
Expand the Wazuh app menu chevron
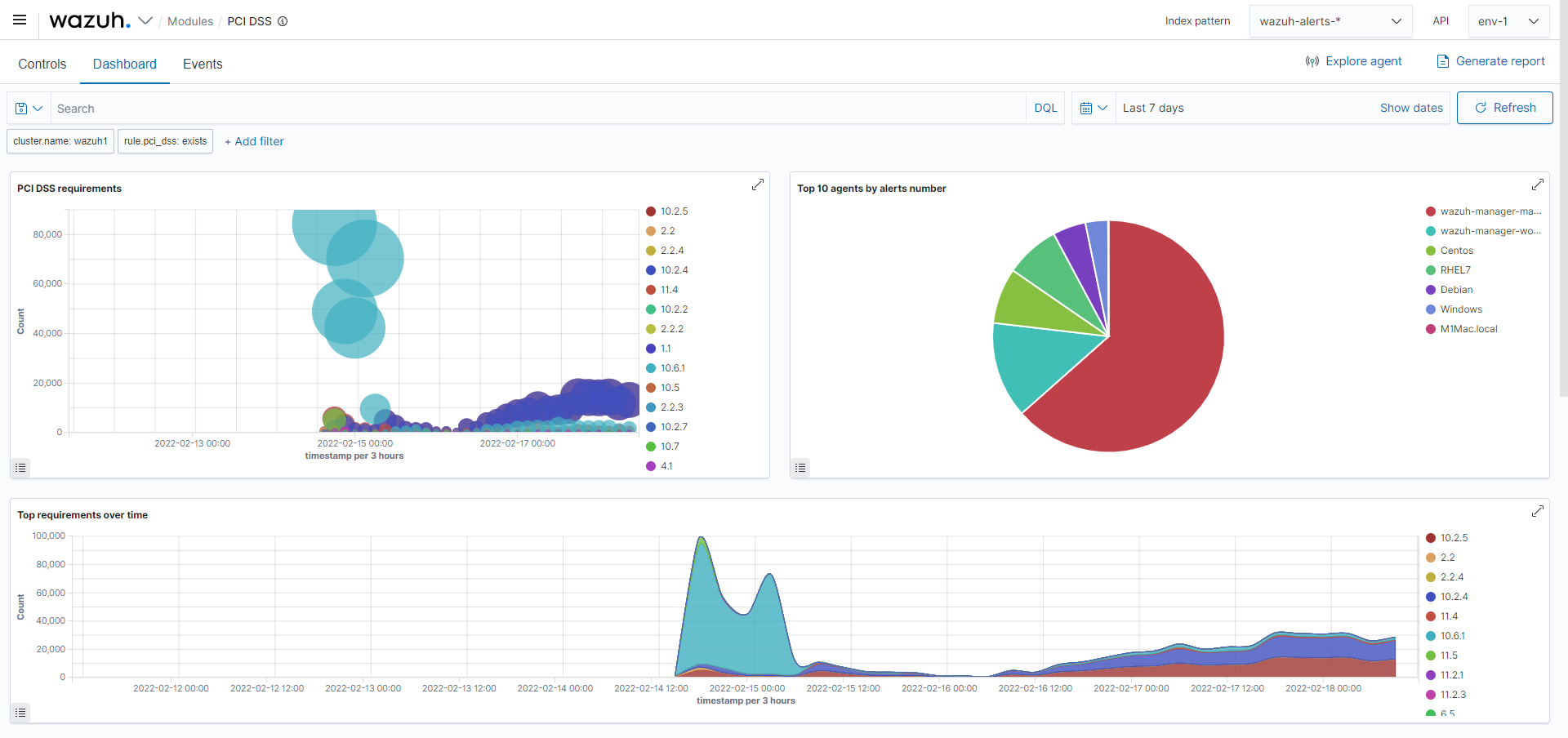pyautogui.click(x=145, y=21)
